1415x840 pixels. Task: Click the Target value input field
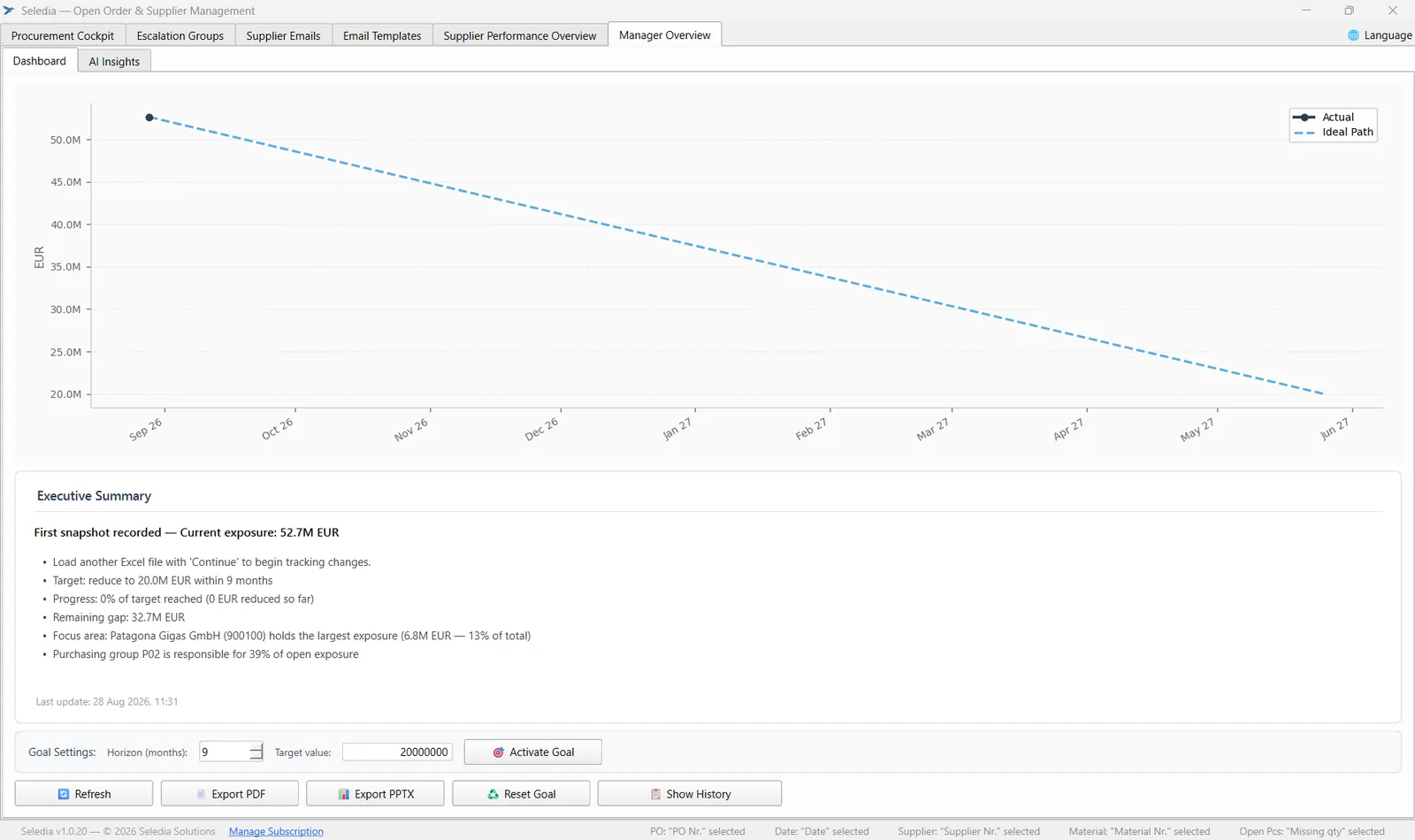(x=397, y=752)
